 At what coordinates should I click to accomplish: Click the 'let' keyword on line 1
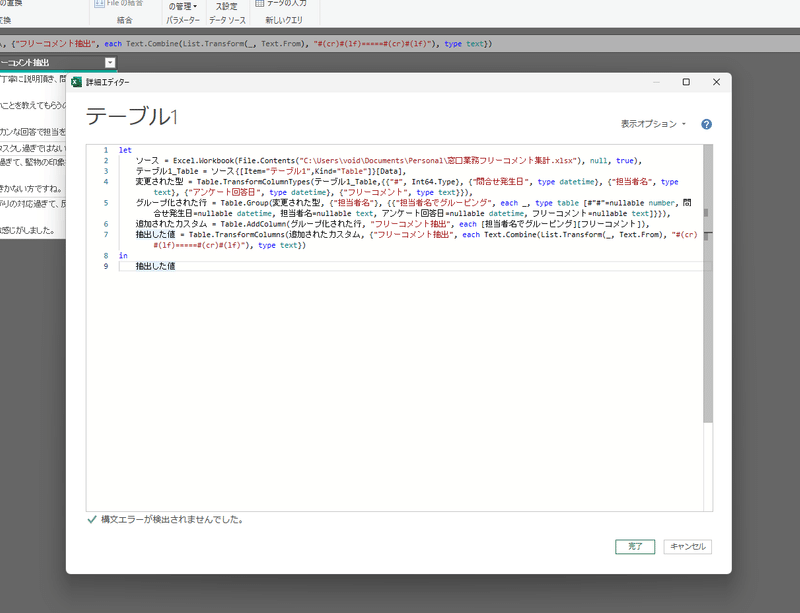(125, 150)
